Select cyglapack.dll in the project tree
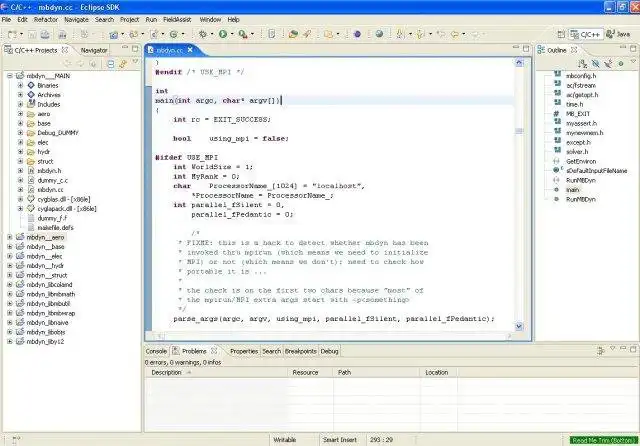 coord(67,209)
